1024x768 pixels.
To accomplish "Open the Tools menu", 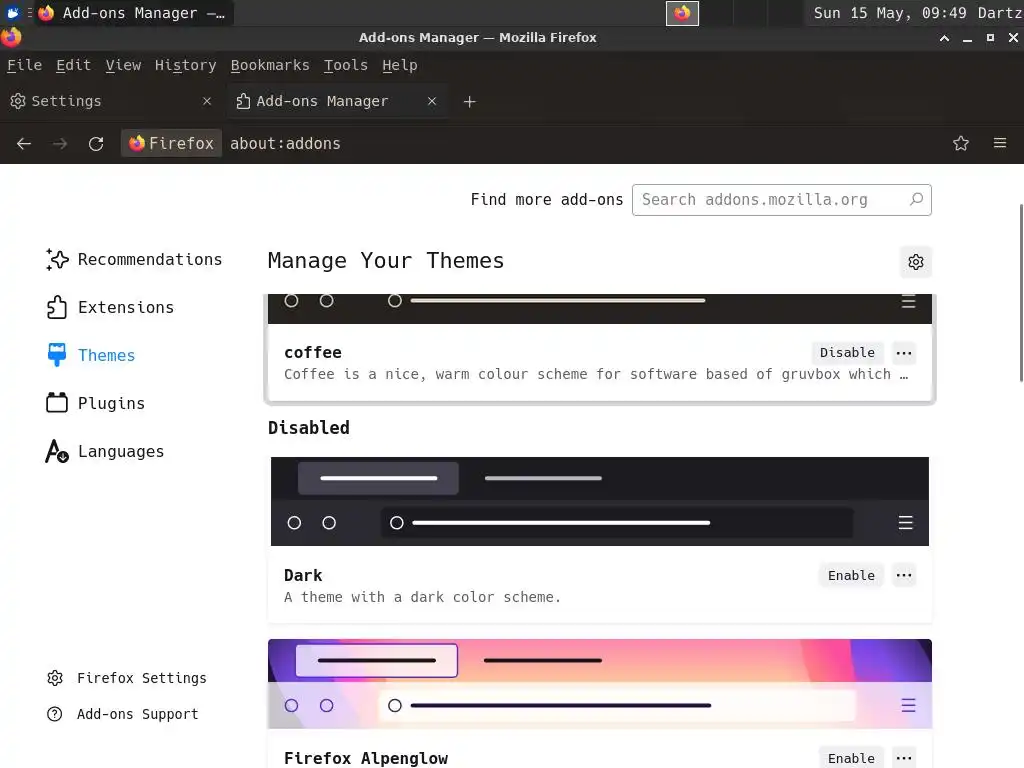I will 345,65.
